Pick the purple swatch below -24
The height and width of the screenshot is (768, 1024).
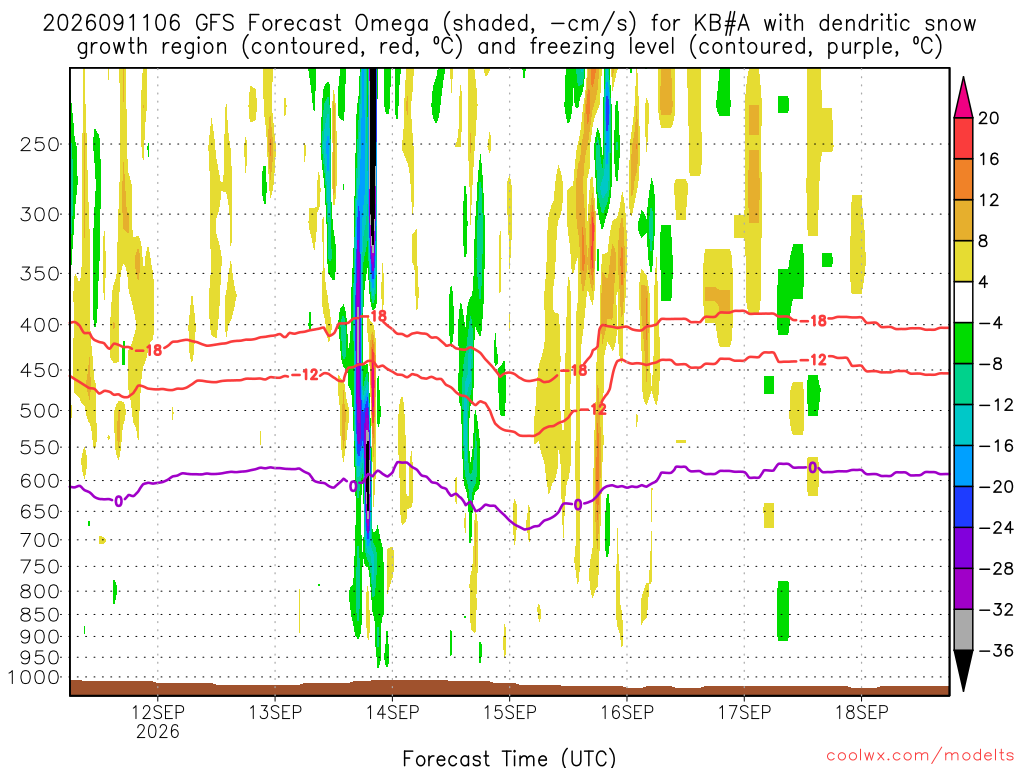(963, 548)
